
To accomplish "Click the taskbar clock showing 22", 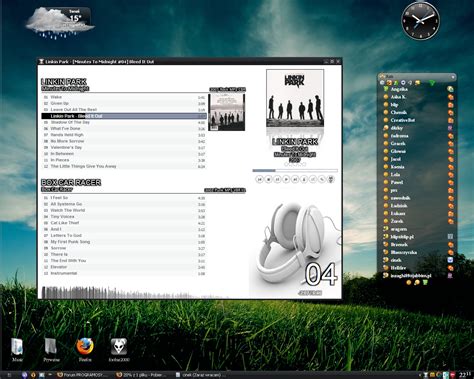I will coord(464,375).
